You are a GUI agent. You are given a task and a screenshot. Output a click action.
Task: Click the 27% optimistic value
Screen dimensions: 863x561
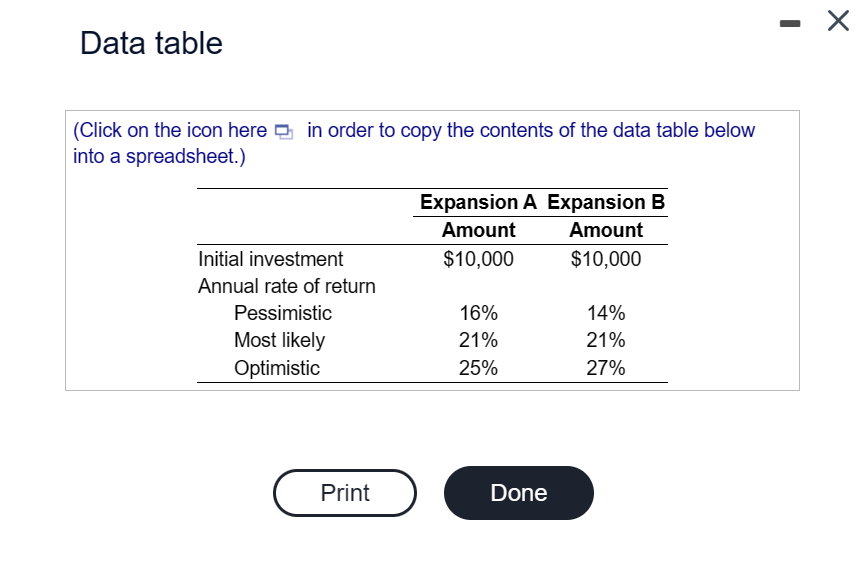coord(606,367)
